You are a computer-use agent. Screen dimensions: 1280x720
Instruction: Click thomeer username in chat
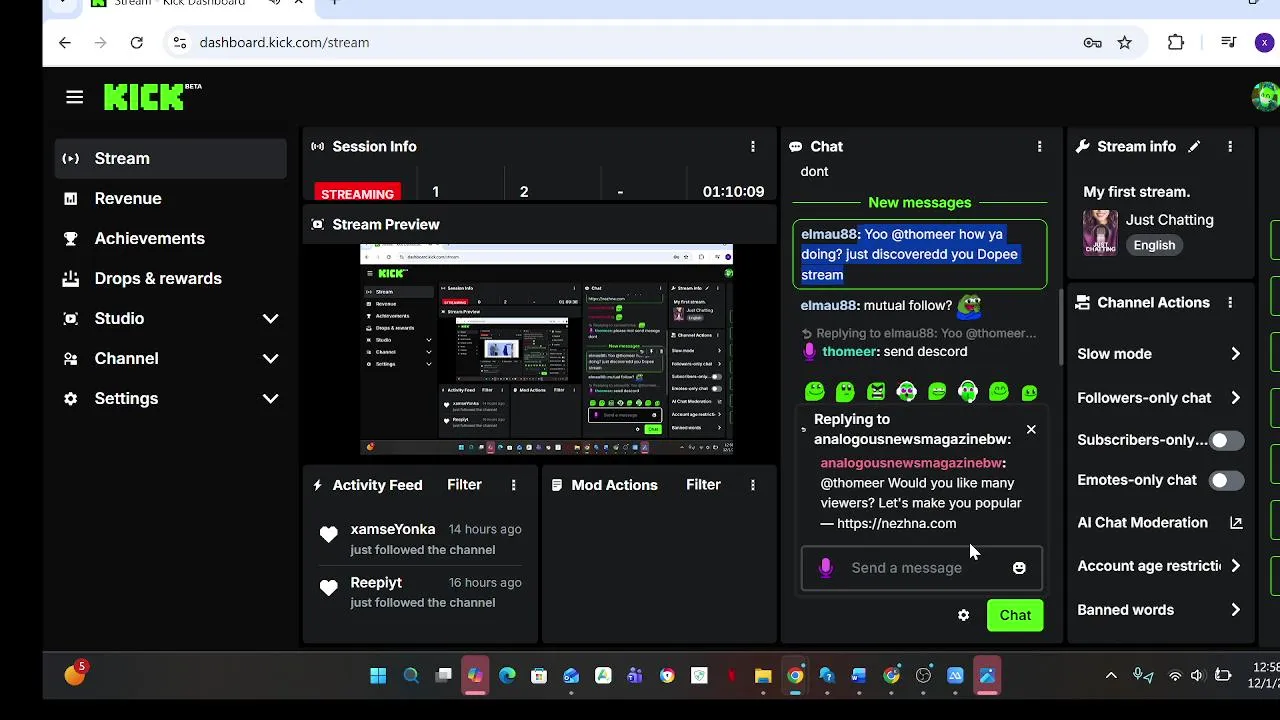coord(849,352)
